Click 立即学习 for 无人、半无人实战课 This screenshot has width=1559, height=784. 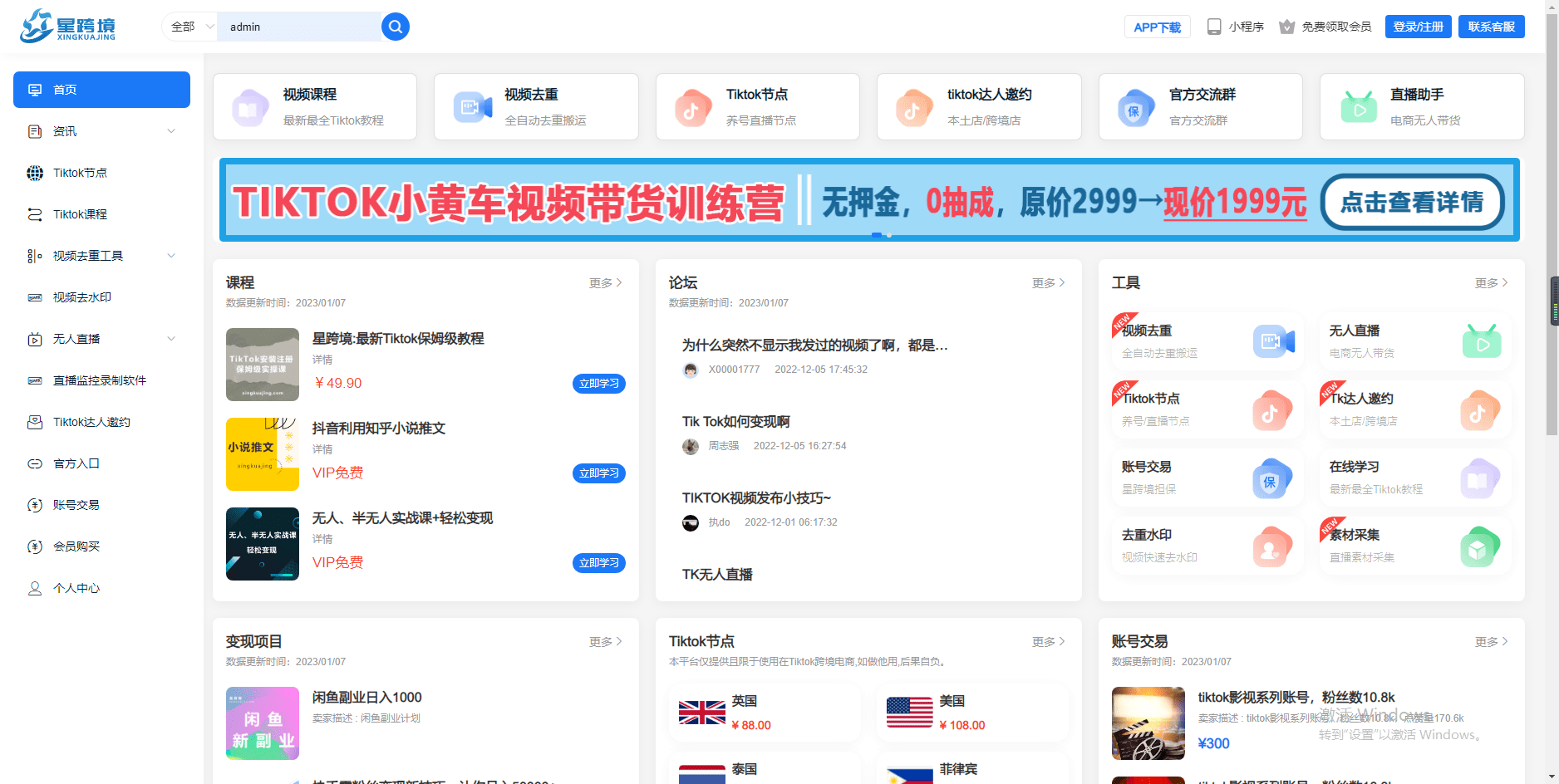pyautogui.click(x=599, y=563)
